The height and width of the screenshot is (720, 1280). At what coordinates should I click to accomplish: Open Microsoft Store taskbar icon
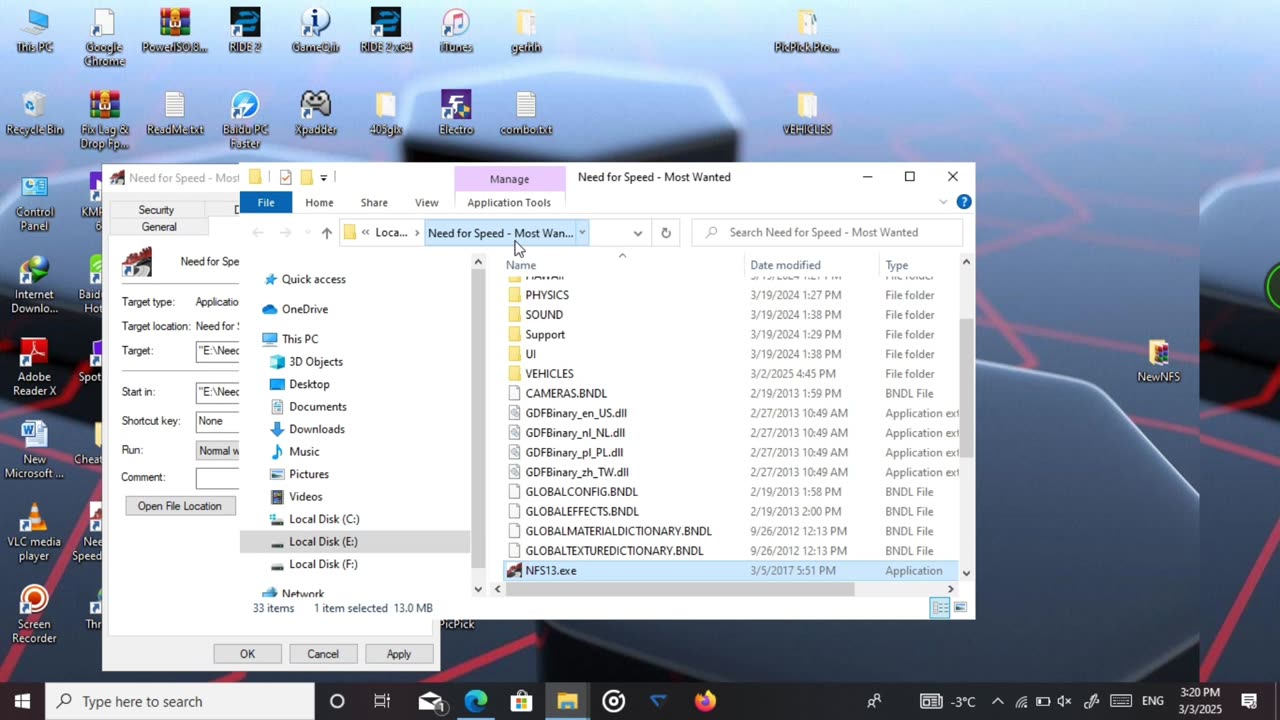tap(521, 701)
